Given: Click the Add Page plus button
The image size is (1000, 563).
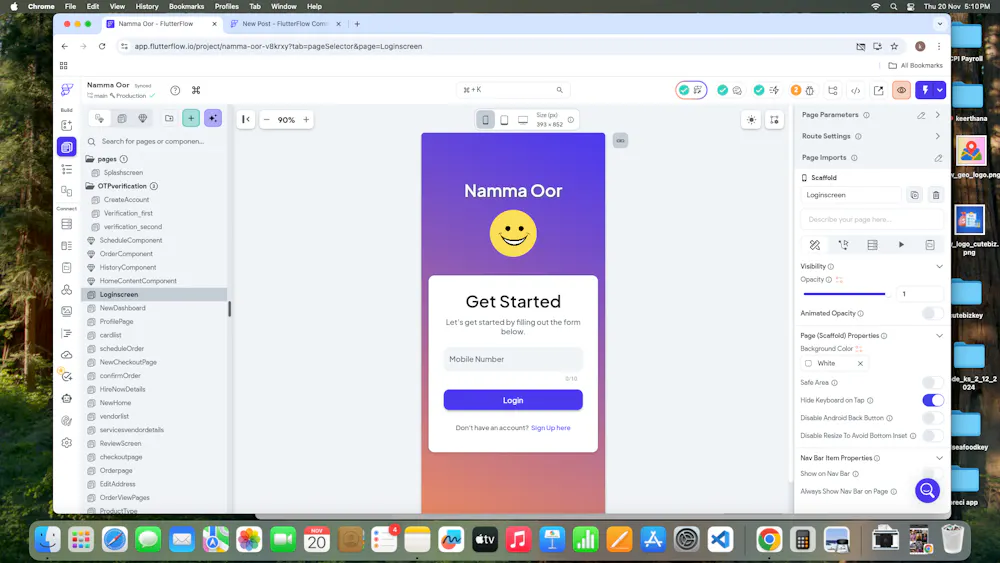Looking at the screenshot, I should (191, 118).
